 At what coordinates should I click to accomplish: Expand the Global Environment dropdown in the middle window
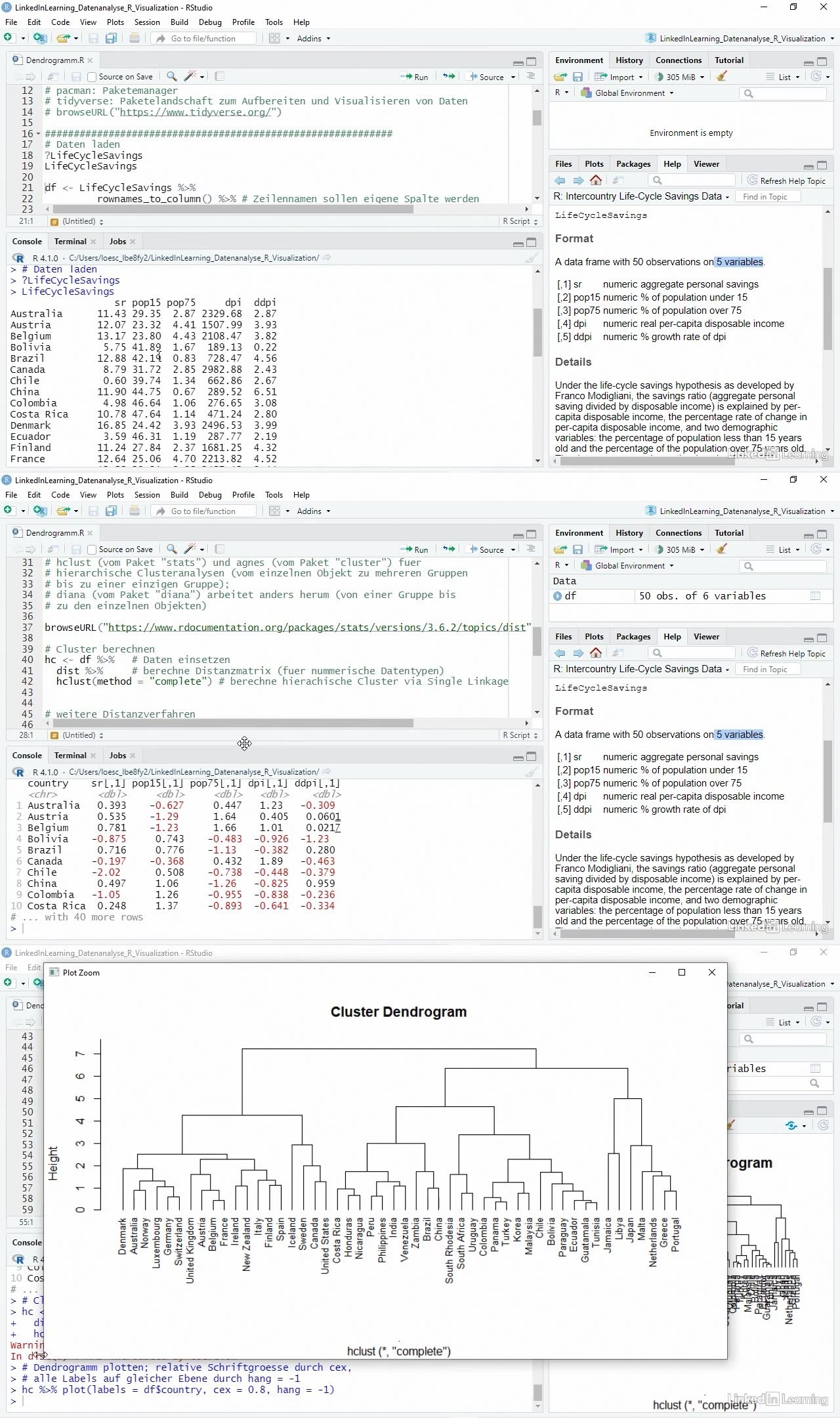coord(634,566)
